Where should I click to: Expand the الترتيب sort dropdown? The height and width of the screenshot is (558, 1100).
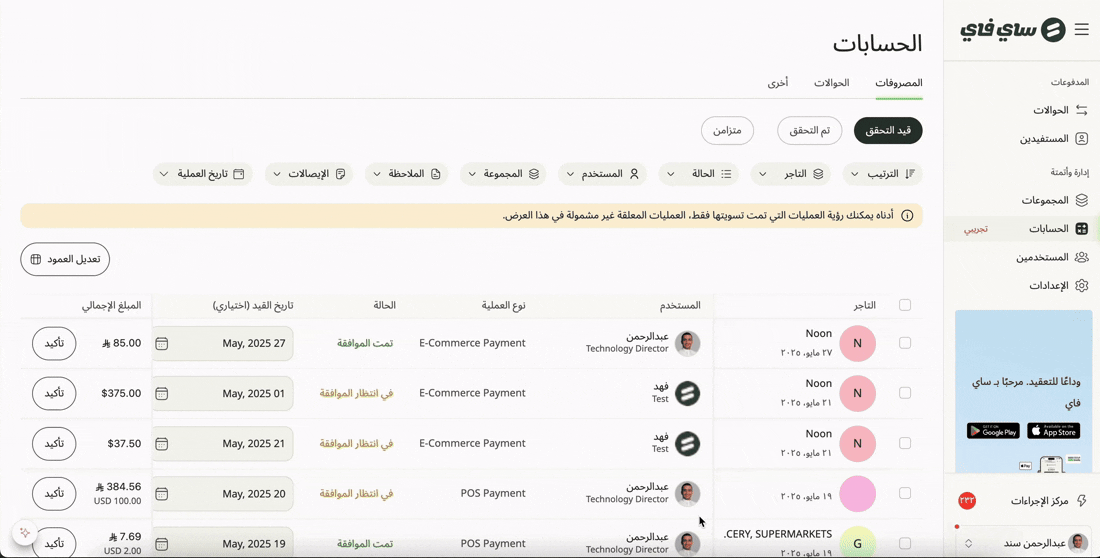pyautogui.click(x=883, y=174)
